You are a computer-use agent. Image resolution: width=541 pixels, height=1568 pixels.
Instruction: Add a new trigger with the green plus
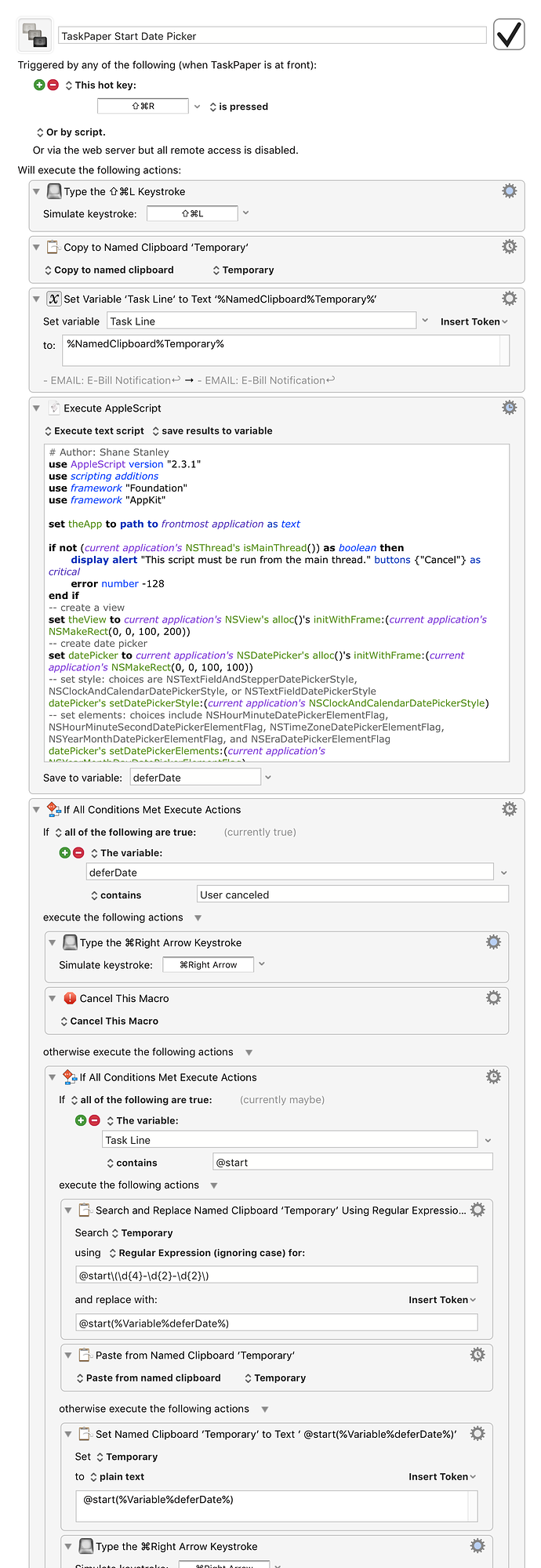click(39, 85)
